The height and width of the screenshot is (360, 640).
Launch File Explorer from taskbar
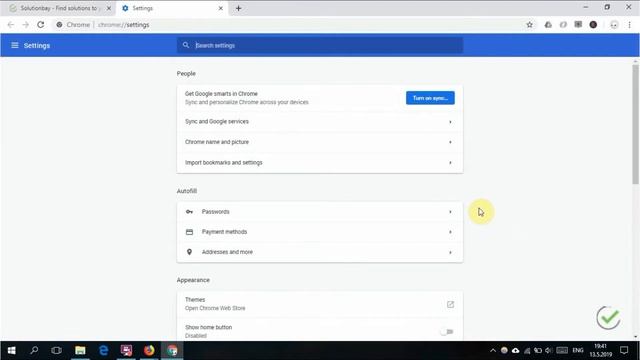point(80,350)
